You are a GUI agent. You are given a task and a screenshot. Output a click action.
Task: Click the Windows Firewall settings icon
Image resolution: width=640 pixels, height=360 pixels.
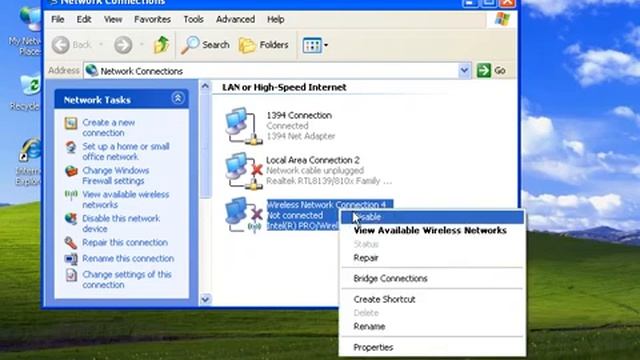[x=71, y=171]
